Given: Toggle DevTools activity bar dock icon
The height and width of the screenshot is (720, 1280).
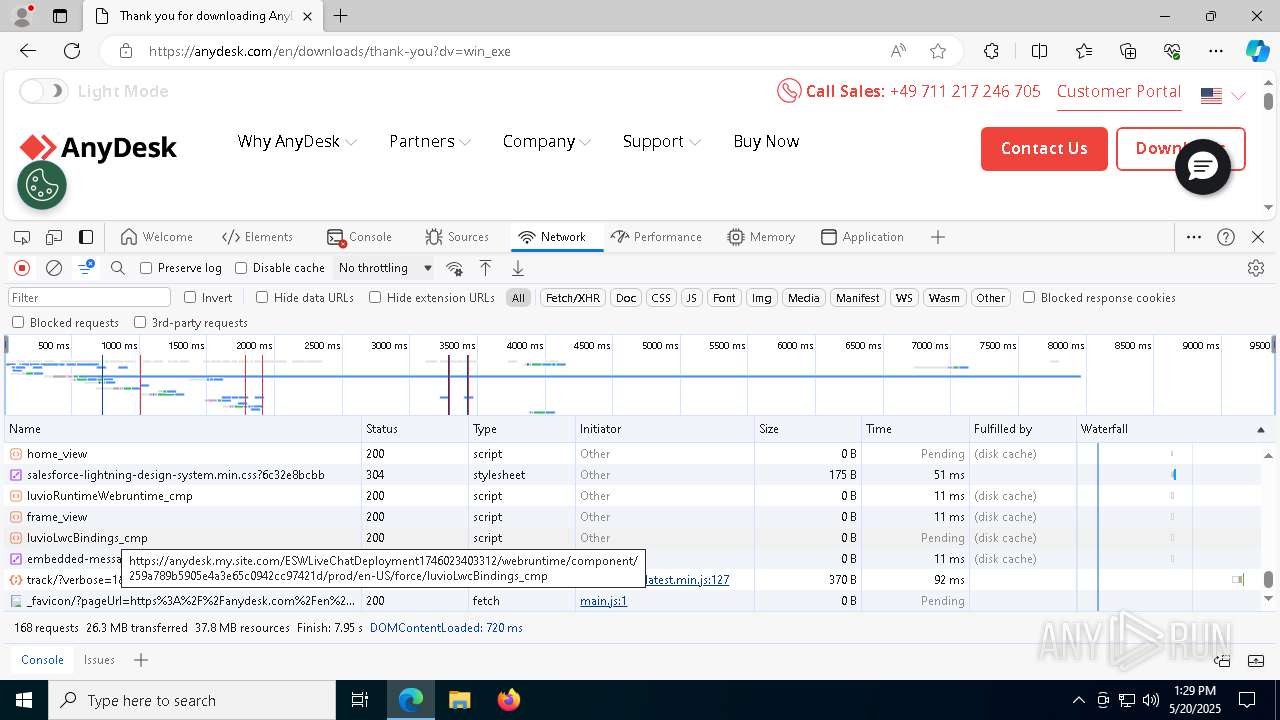Looking at the screenshot, I should [86, 237].
